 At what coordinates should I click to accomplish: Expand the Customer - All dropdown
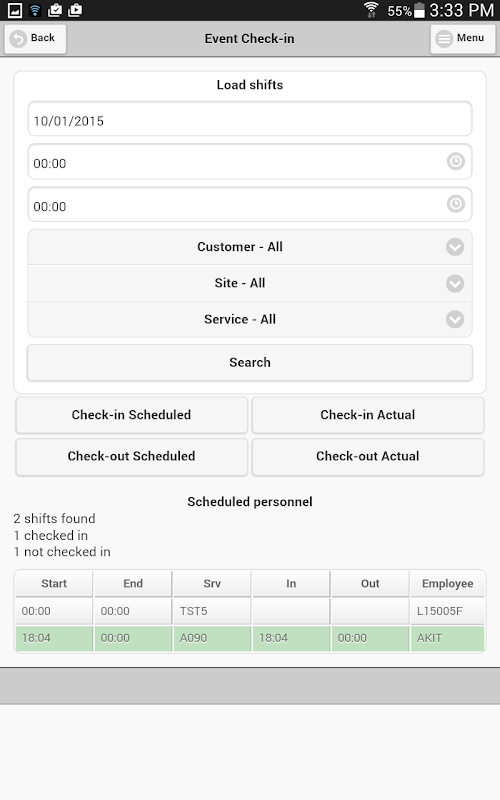tap(249, 247)
